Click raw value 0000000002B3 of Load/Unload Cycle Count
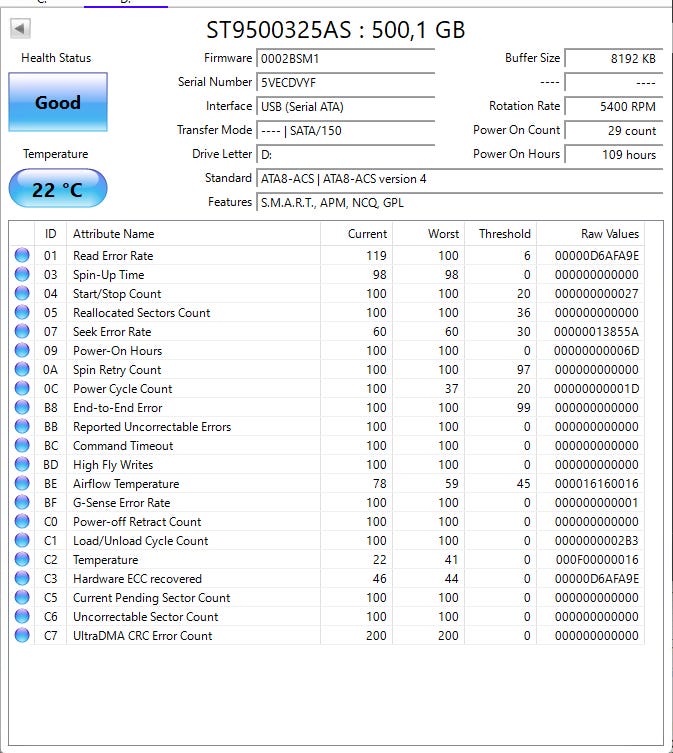 (597, 541)
